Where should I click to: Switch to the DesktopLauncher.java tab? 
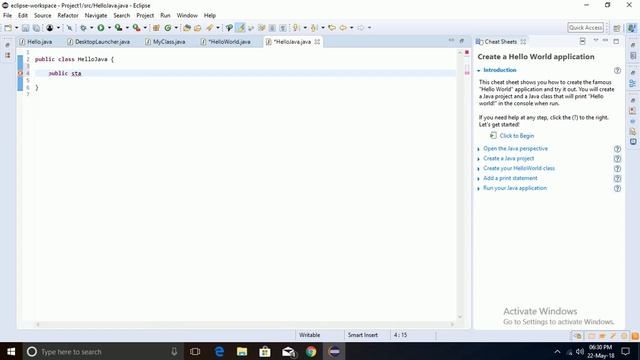(x=98, y=42)
